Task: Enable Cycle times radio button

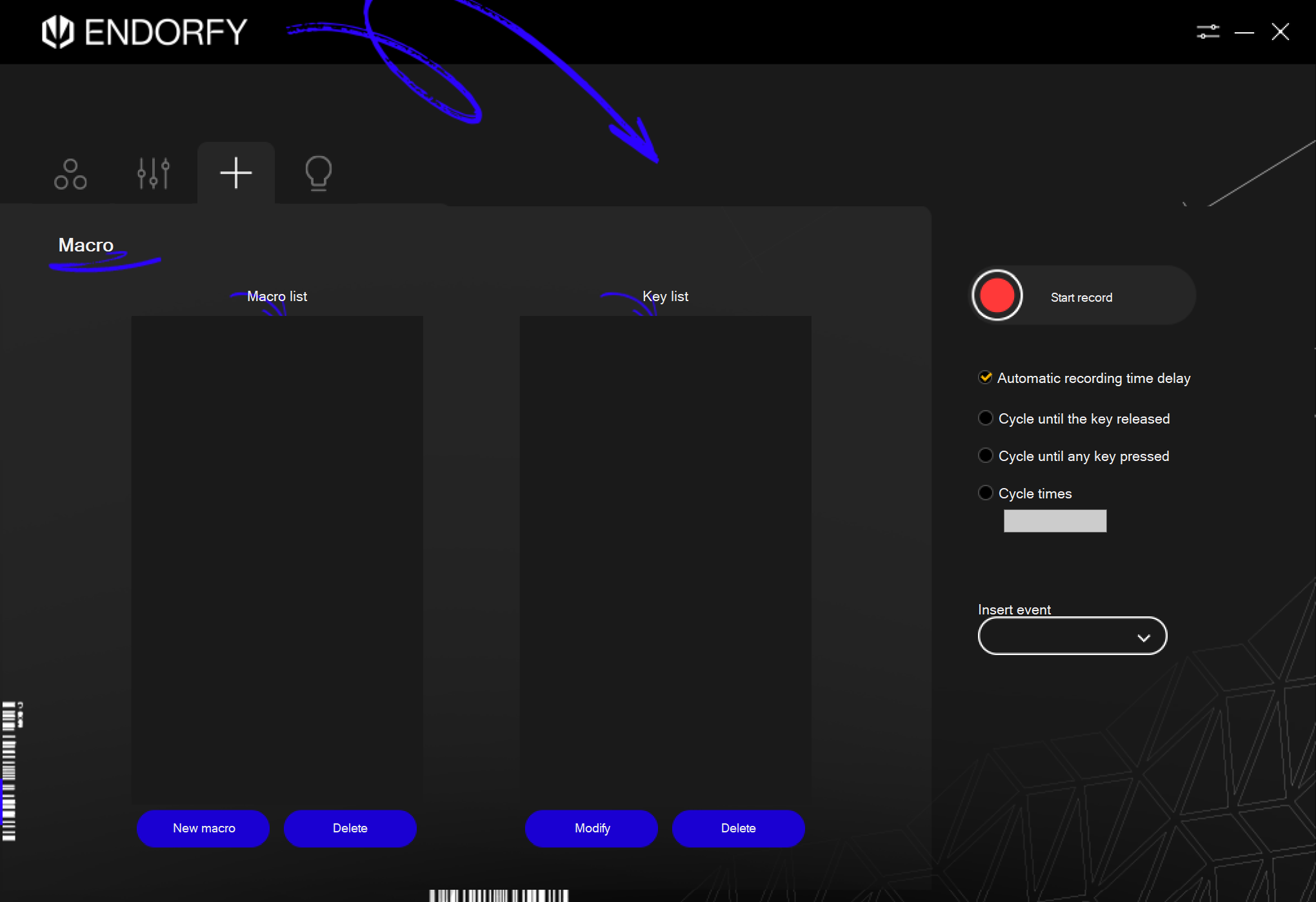Action: (x=985, y=493)
